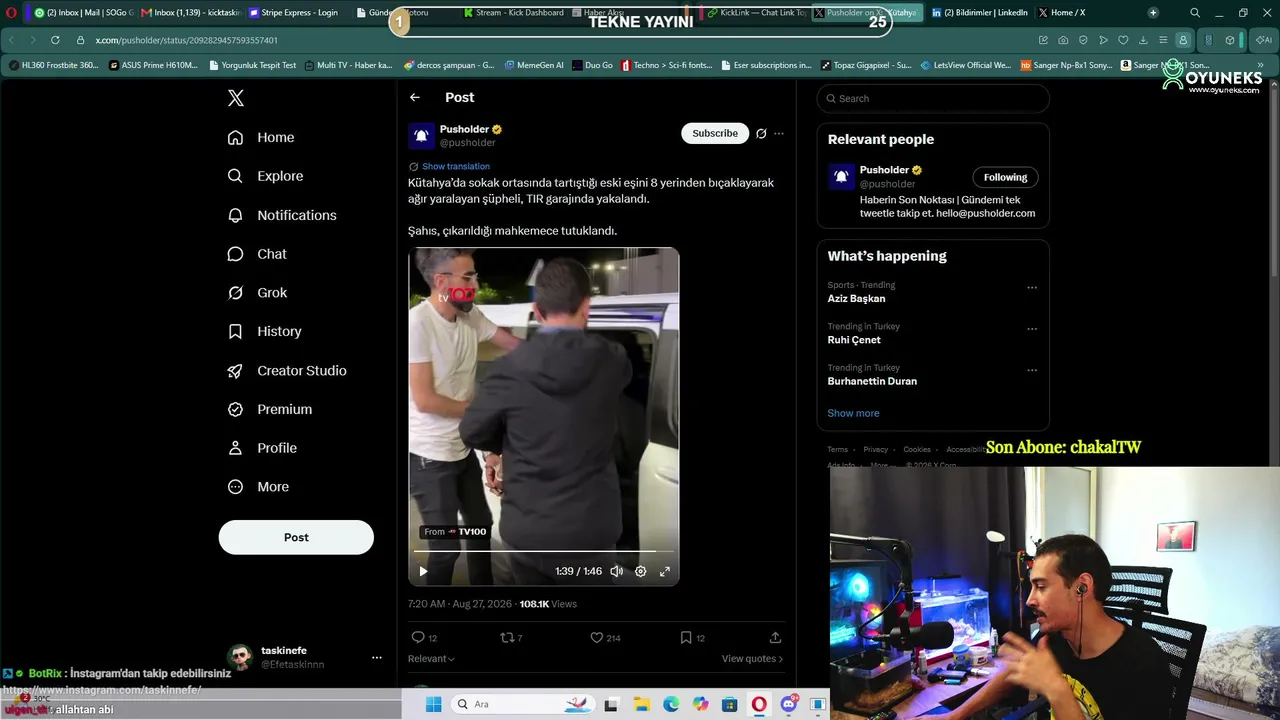
Task: Toggle Following for Pusholder
Action: click(1005, 177)
